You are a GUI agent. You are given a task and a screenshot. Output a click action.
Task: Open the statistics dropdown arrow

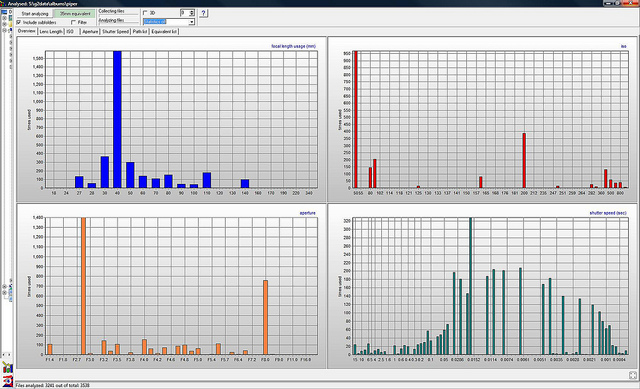click(191, 22)
